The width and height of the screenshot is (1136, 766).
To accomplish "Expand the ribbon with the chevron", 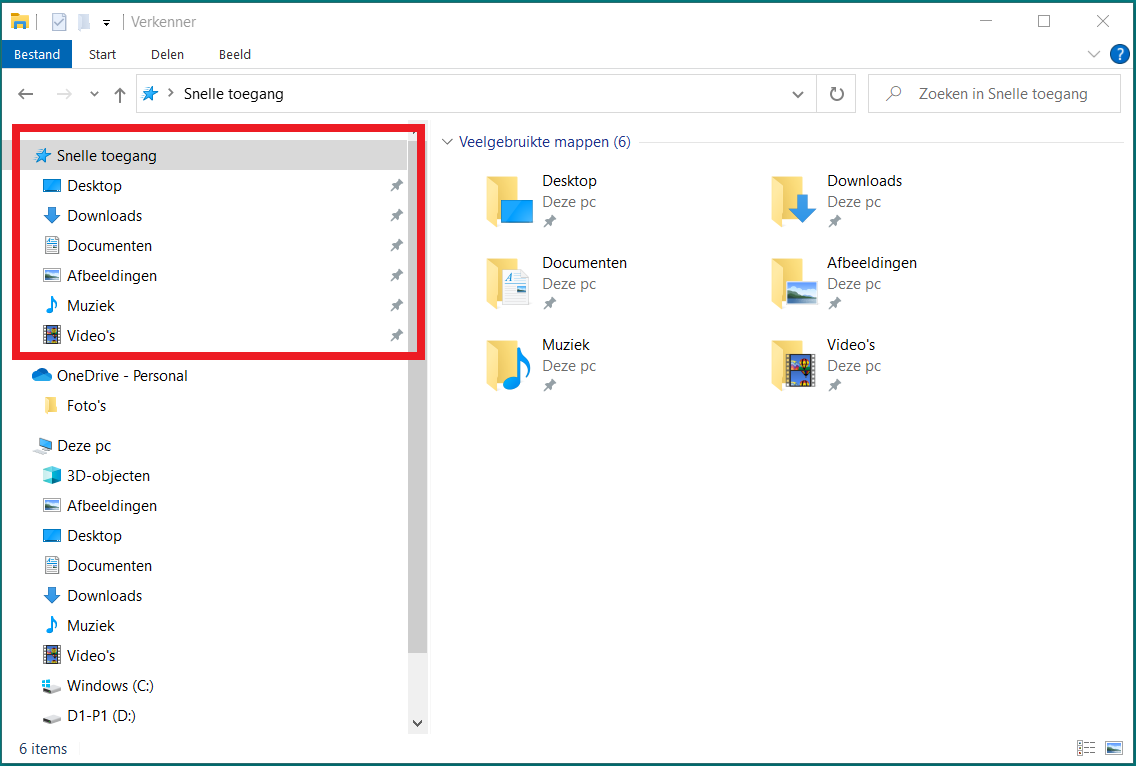I will click(x=1094, y=54).
